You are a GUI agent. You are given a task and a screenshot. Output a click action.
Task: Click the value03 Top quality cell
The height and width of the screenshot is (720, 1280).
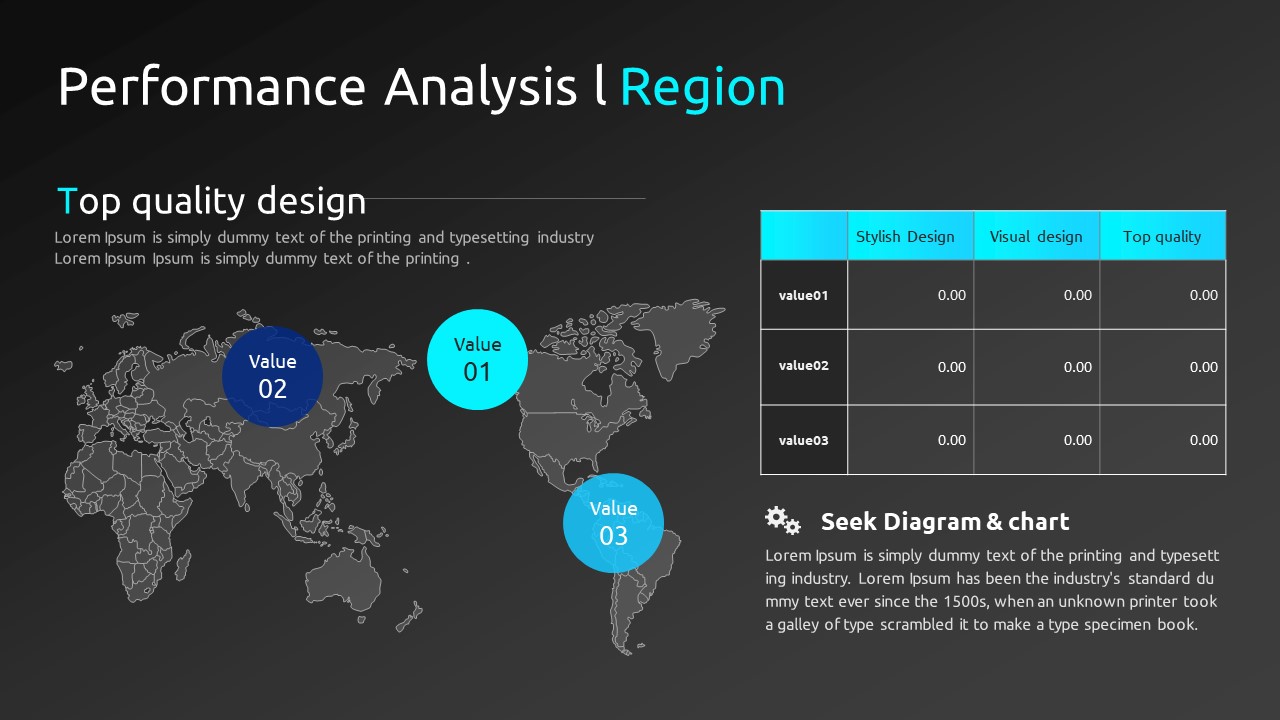coord(1162,440)
